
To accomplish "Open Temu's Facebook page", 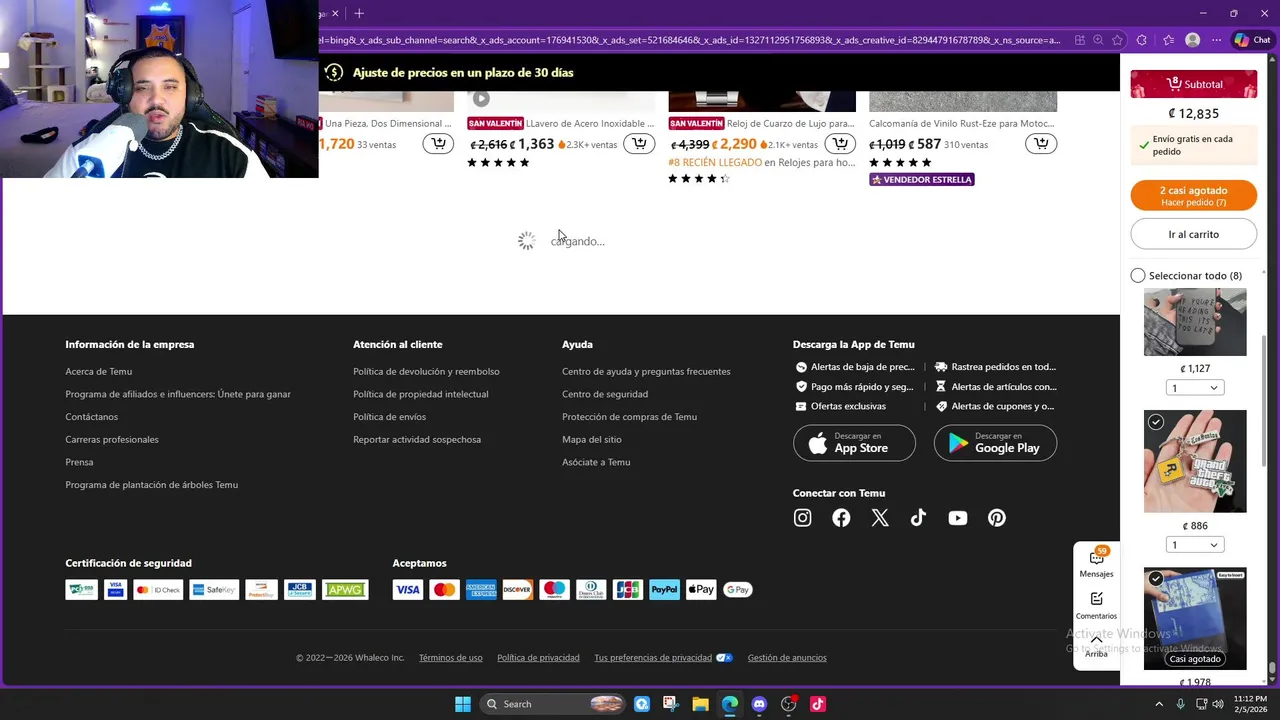I will [841, 518].
